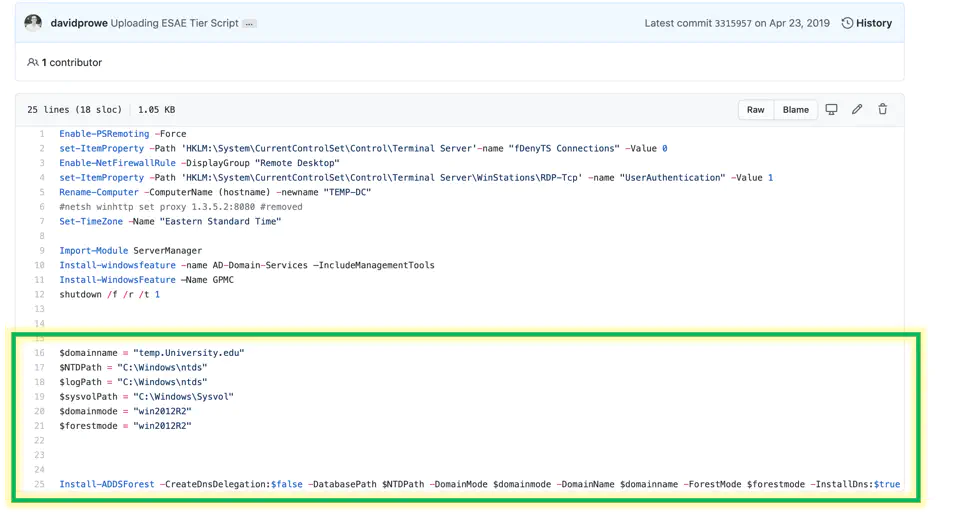Edit this file with the pencil icon

point(857,110)
